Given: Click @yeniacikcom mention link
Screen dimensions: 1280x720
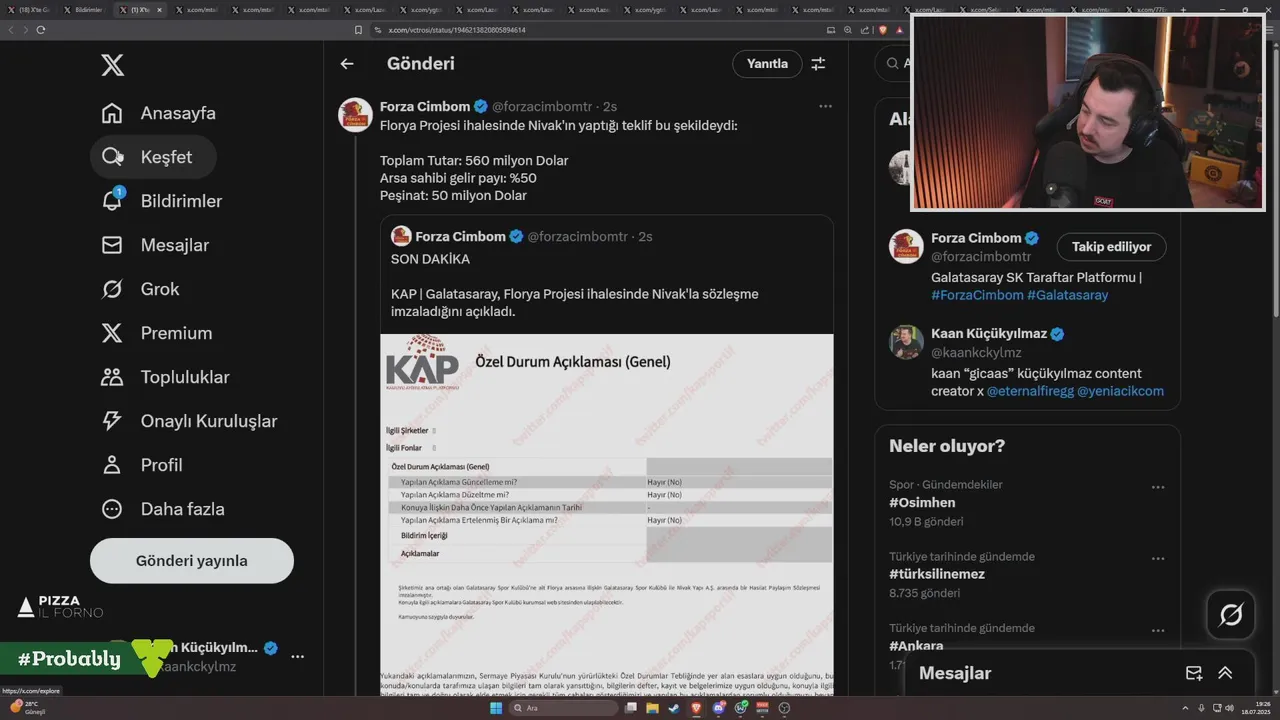Looking at the screenshot, I should pos(1120,391).
